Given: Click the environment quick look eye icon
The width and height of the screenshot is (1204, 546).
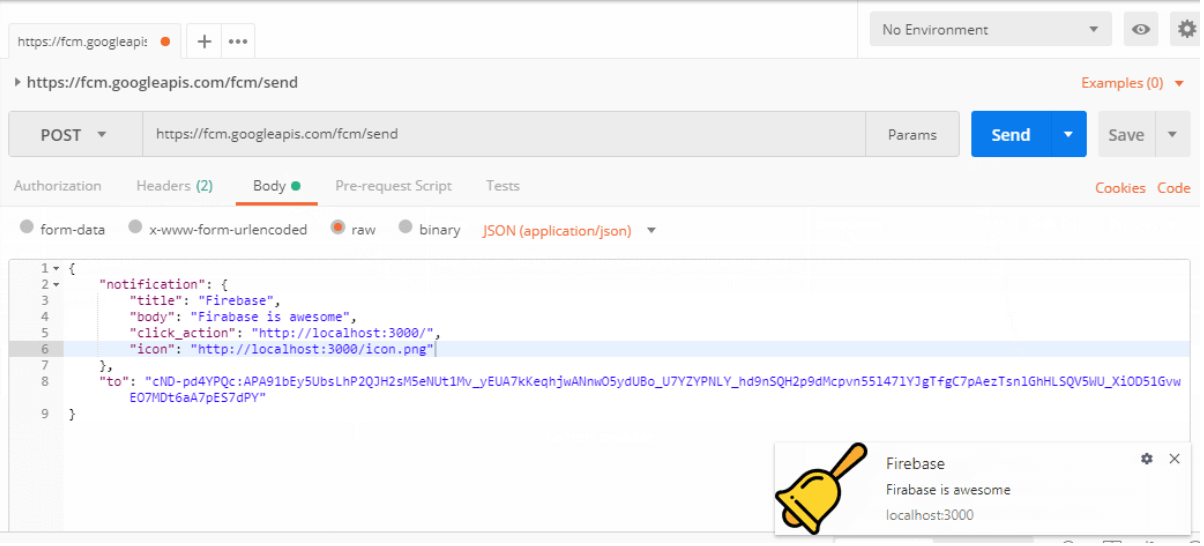Looking at the screenshot, I should pos(1140,30).
